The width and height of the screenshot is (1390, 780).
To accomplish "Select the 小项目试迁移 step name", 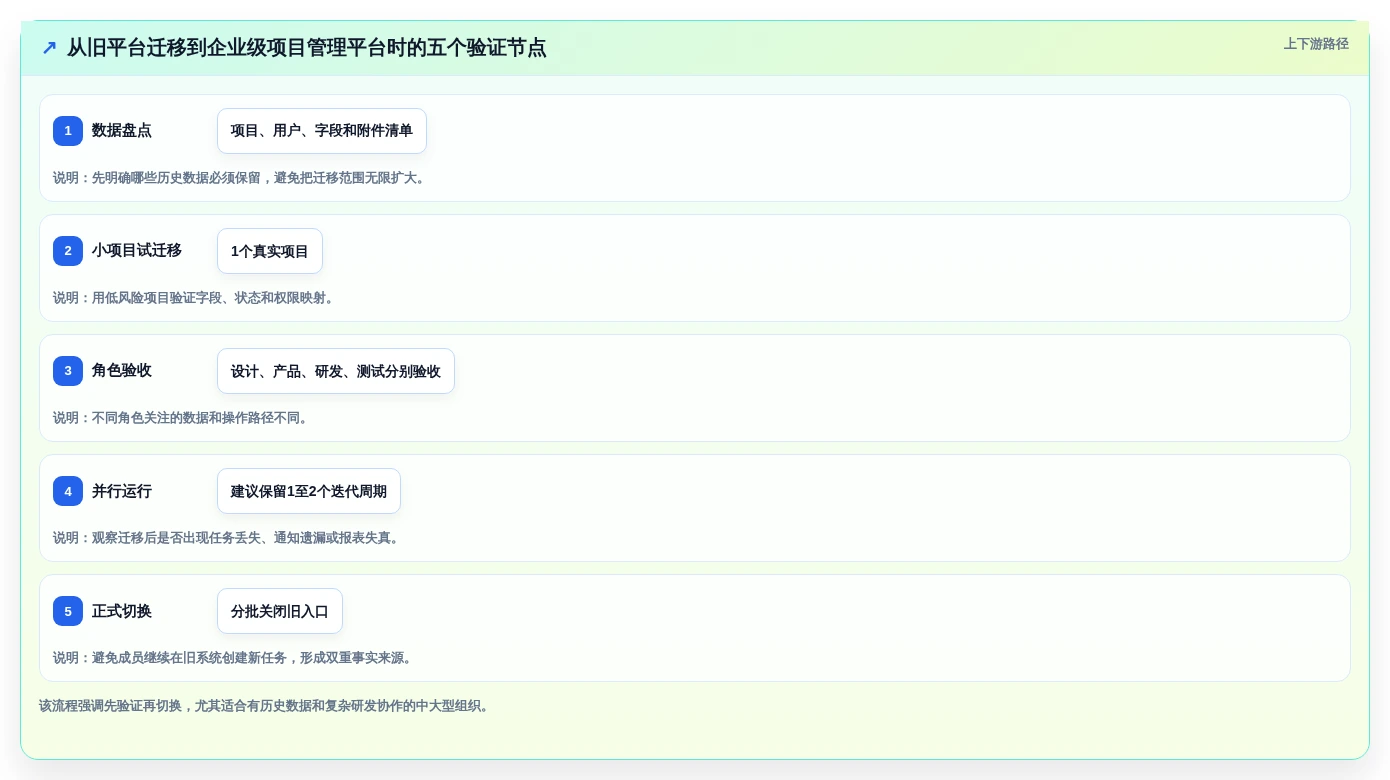I will pyautogui.click(x=137, y=251).
